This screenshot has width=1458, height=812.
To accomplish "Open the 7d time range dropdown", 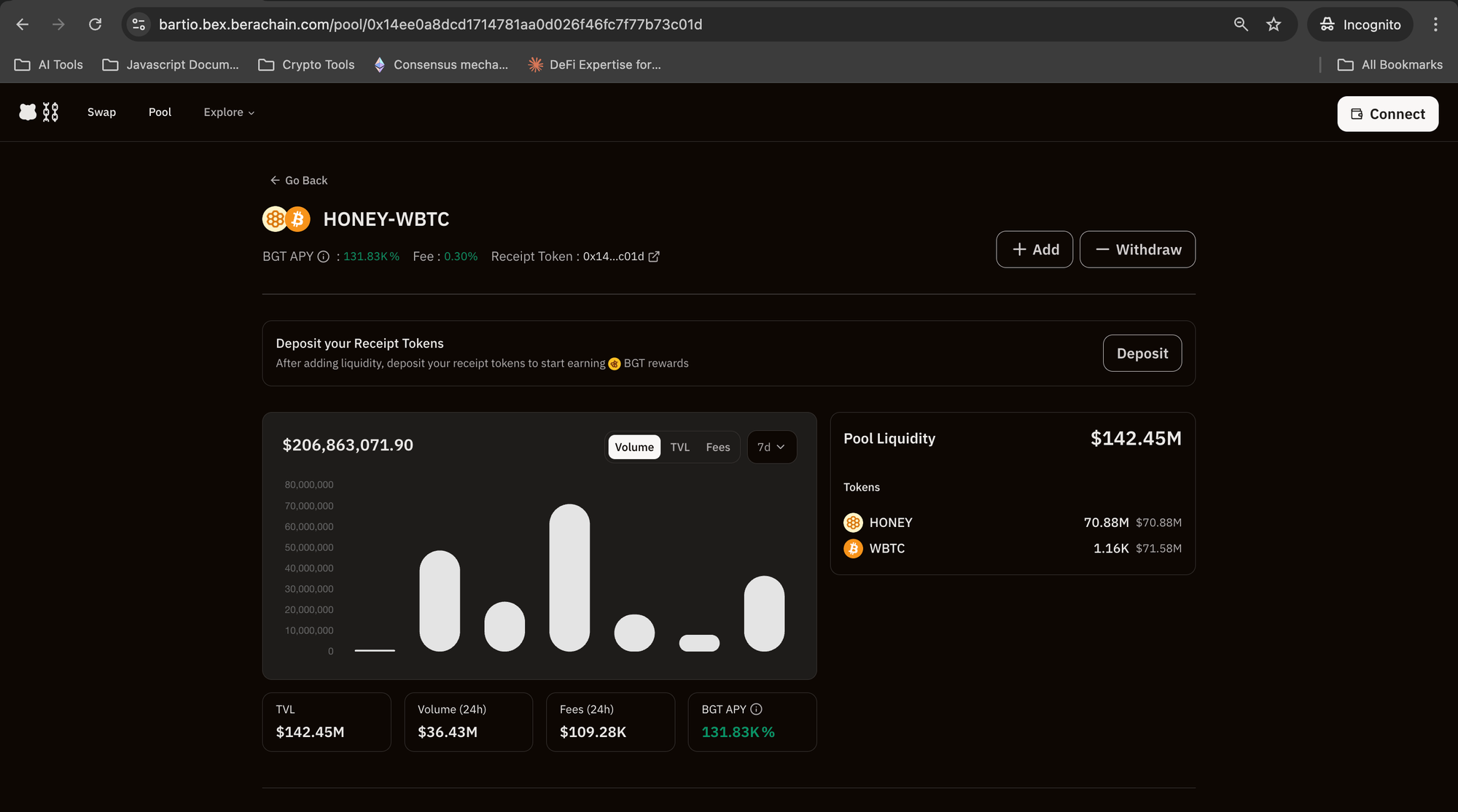I will click(x=772, y=447).
